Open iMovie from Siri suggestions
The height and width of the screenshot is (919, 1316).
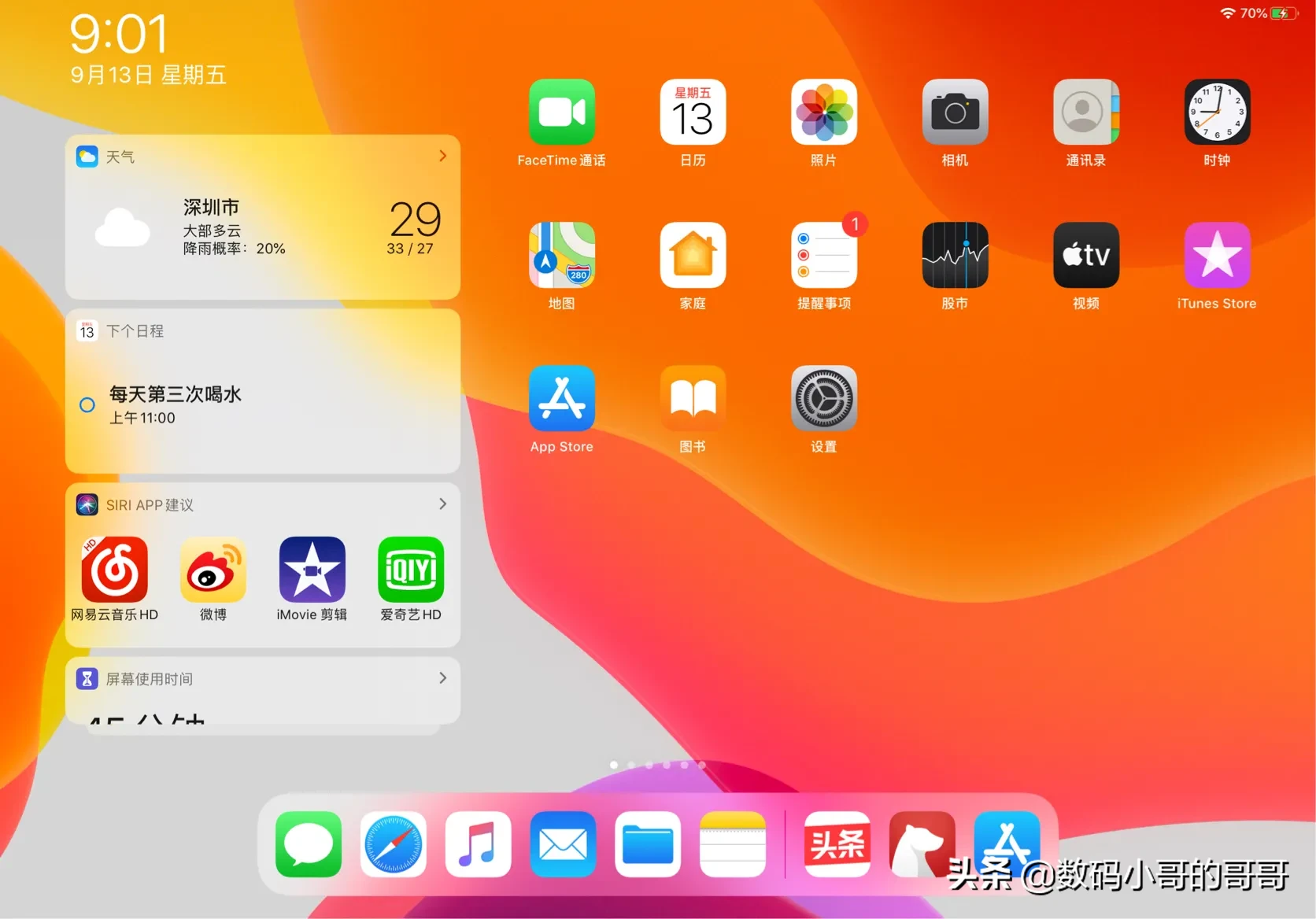pos(312,570)
